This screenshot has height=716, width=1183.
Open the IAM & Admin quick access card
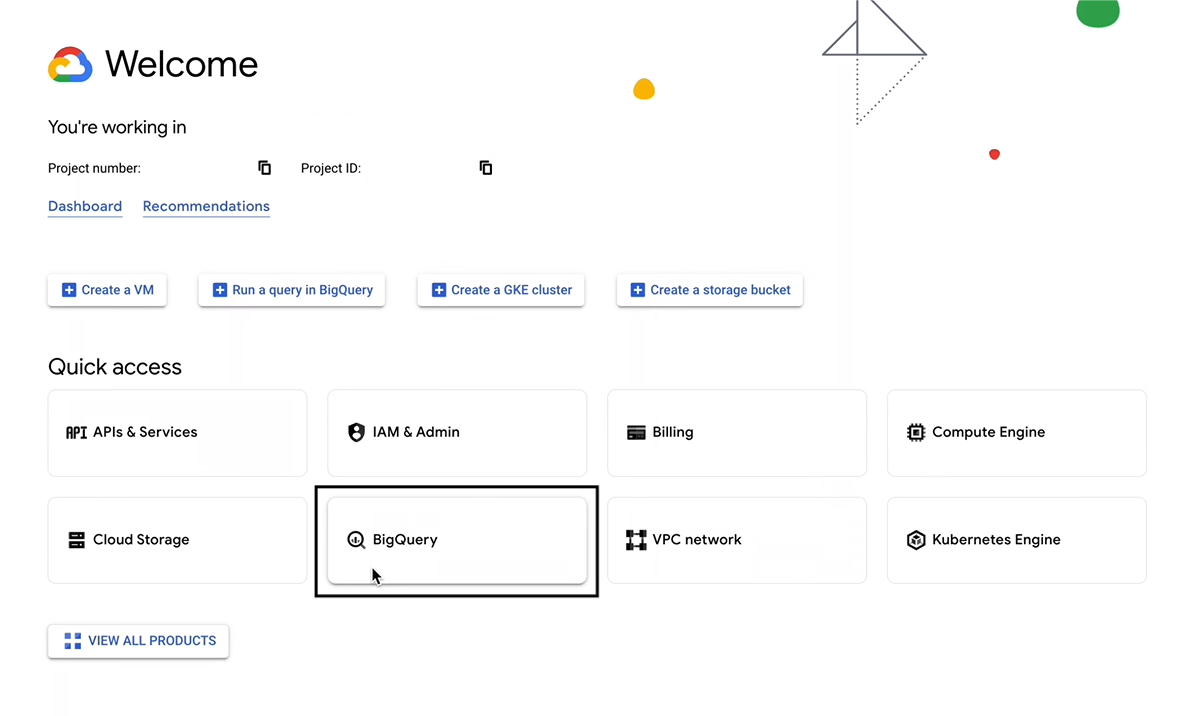click(457, 433)
